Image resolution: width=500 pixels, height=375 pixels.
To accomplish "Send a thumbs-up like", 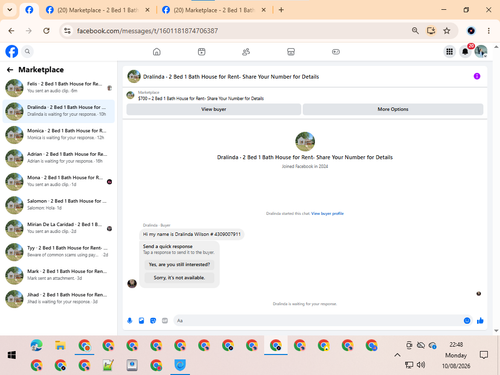I will coord(480,321).
